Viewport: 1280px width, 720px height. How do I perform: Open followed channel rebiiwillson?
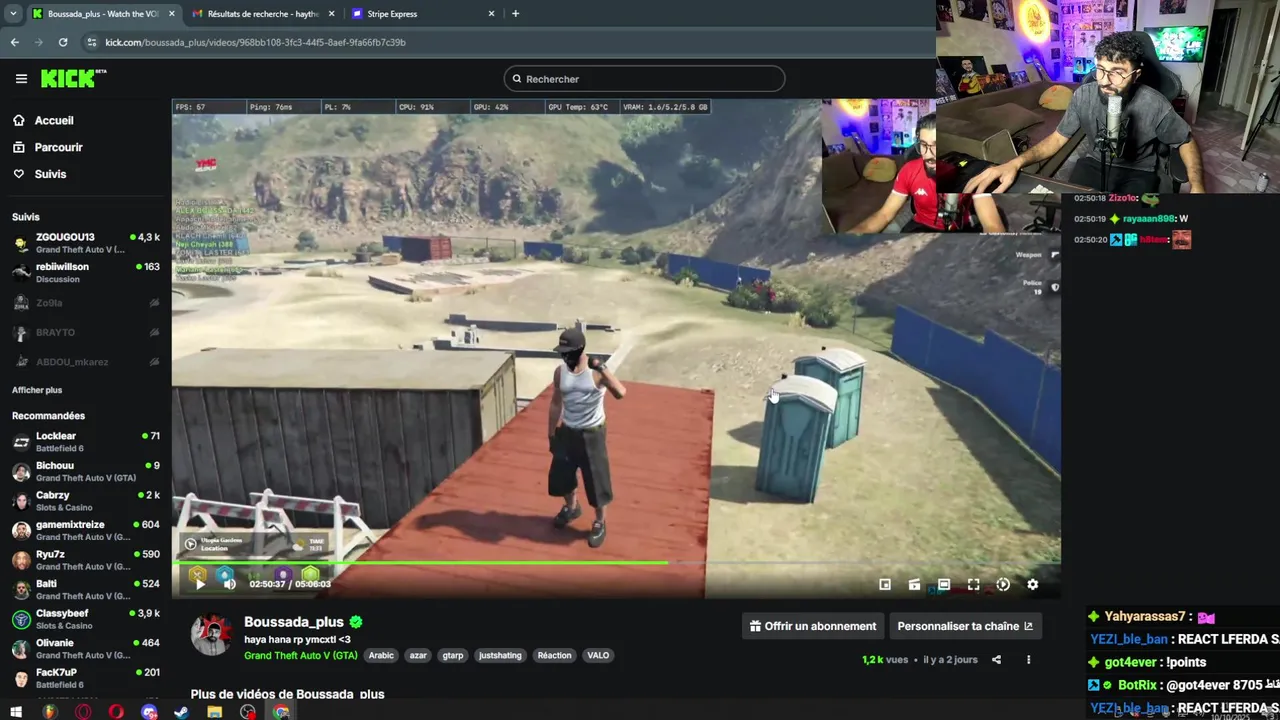[x=86, y=272]
